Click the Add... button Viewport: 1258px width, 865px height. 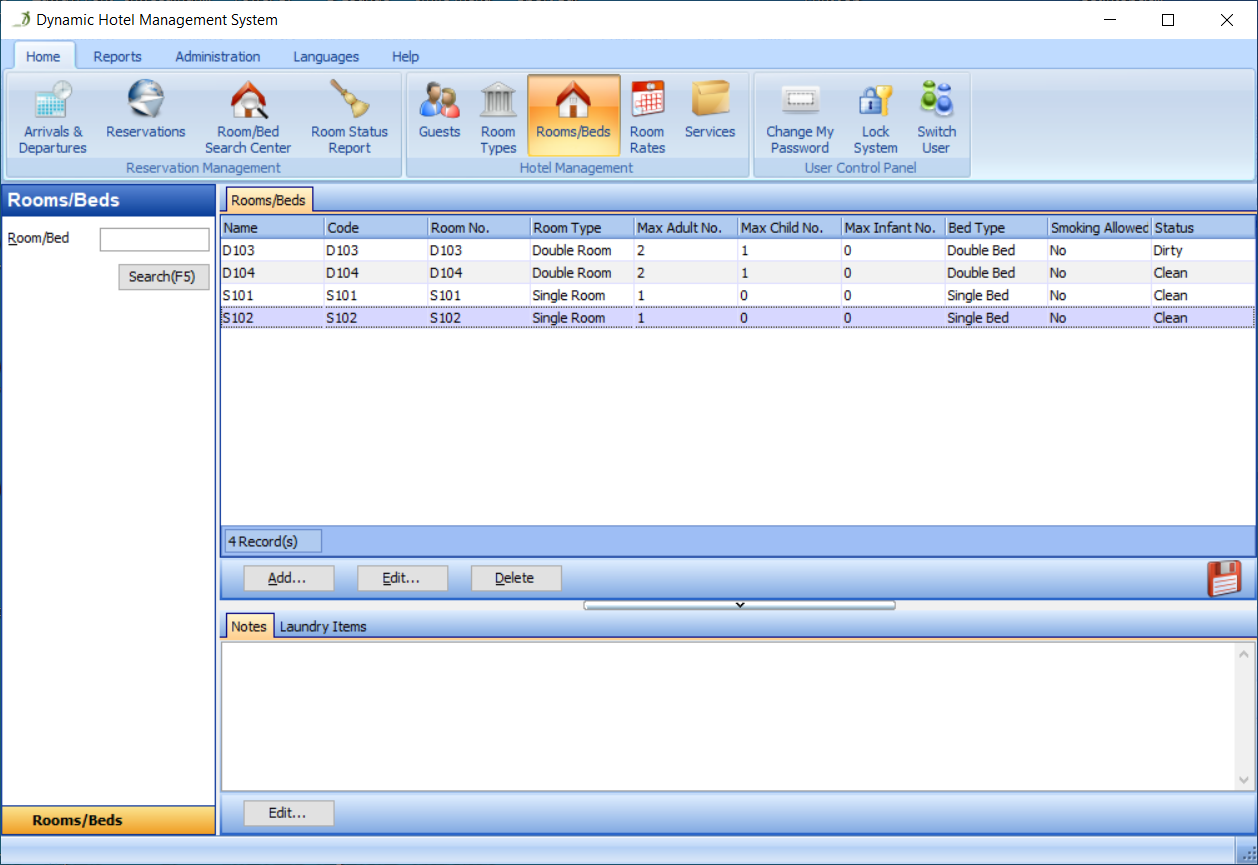[x=287, y=578]
